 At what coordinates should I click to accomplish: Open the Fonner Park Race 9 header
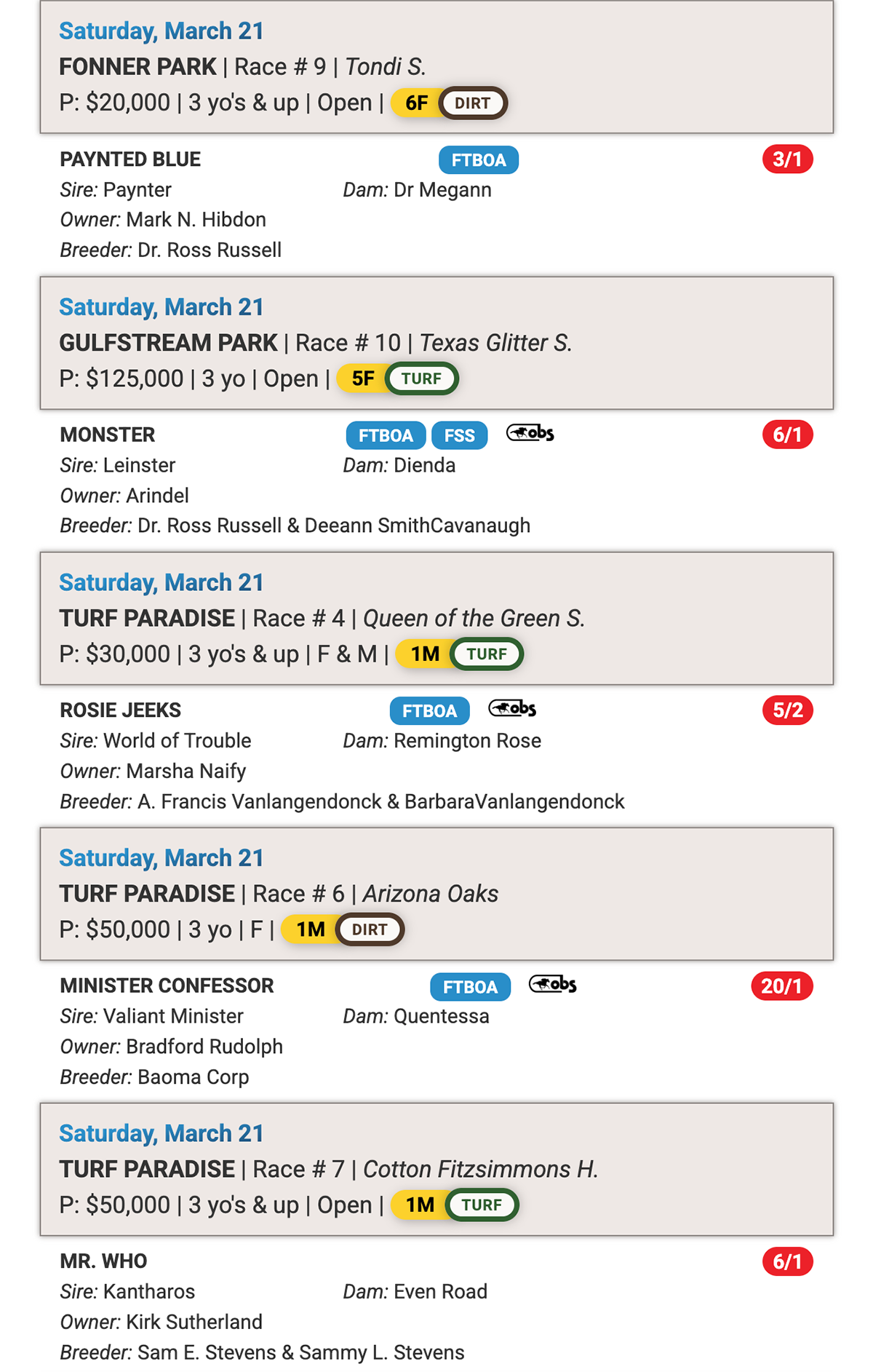[x=436, y=67]
